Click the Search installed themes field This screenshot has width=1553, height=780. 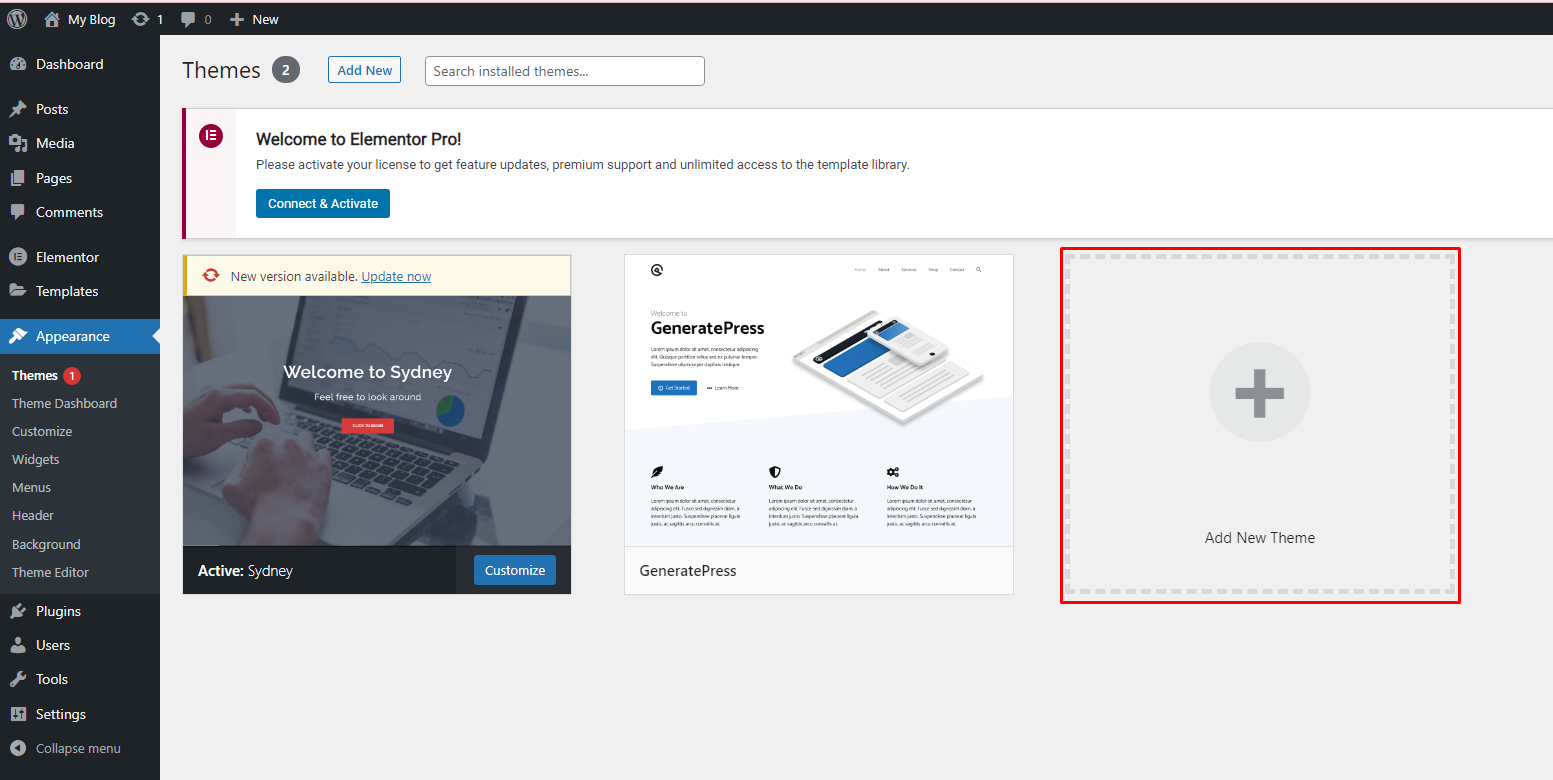pos(565,71)
